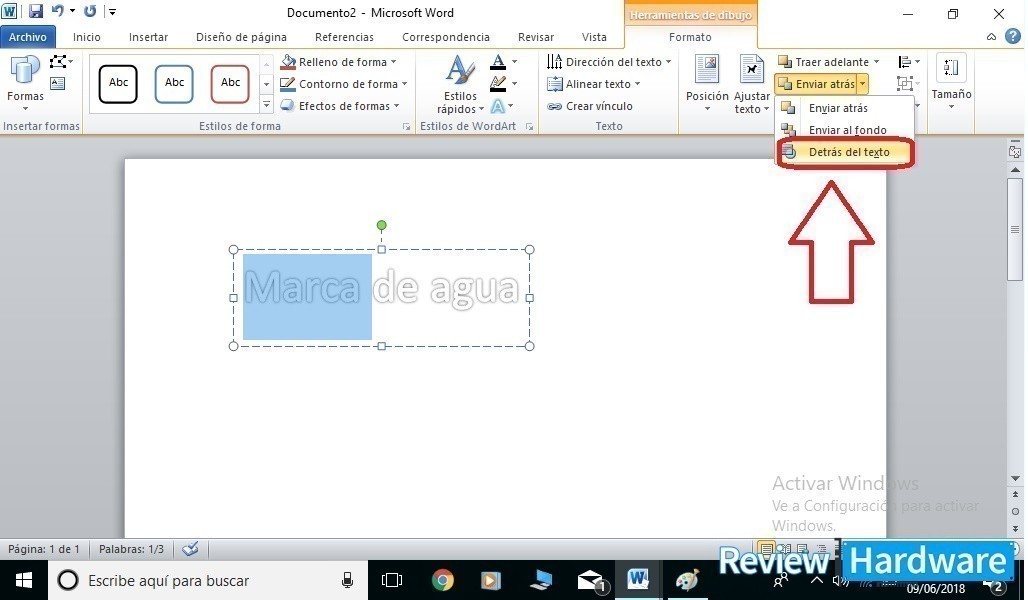This screenshot has width=1028, height=600.
Task: Click the microphone icon in the search box
Action: (x=347, y=580)
